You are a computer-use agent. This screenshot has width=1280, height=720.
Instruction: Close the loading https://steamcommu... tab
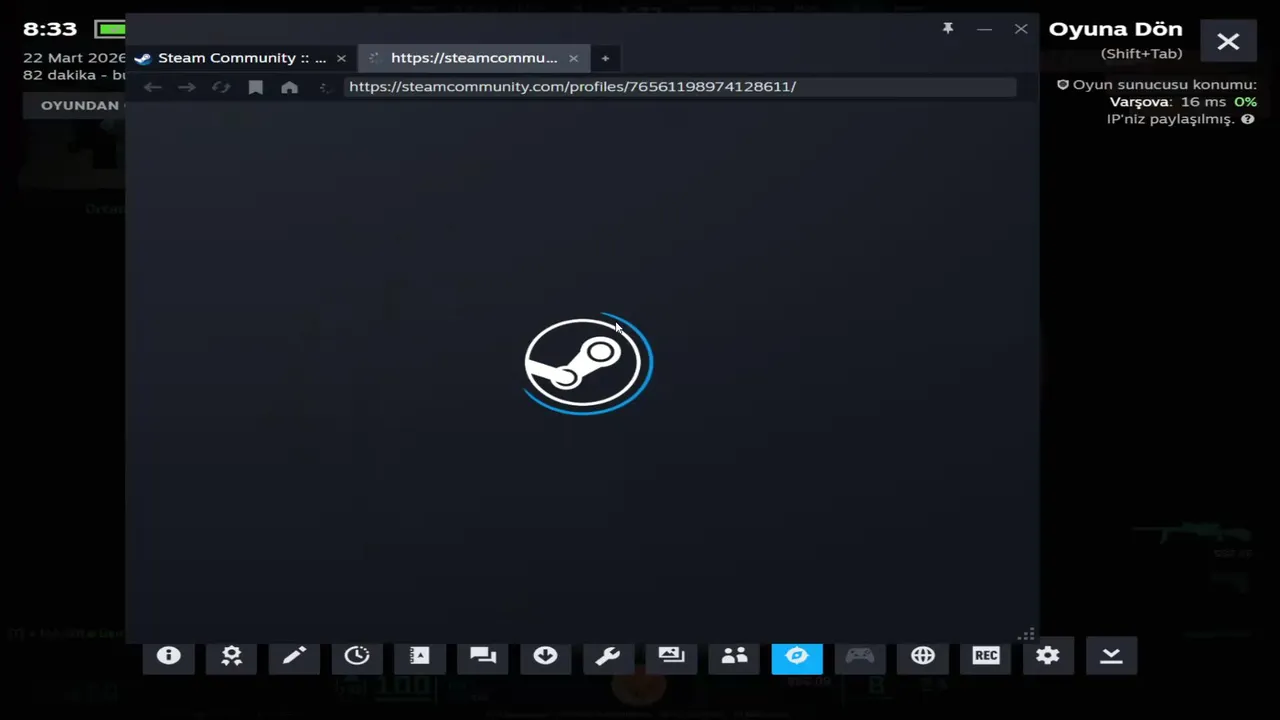click(x=573, y=58)
